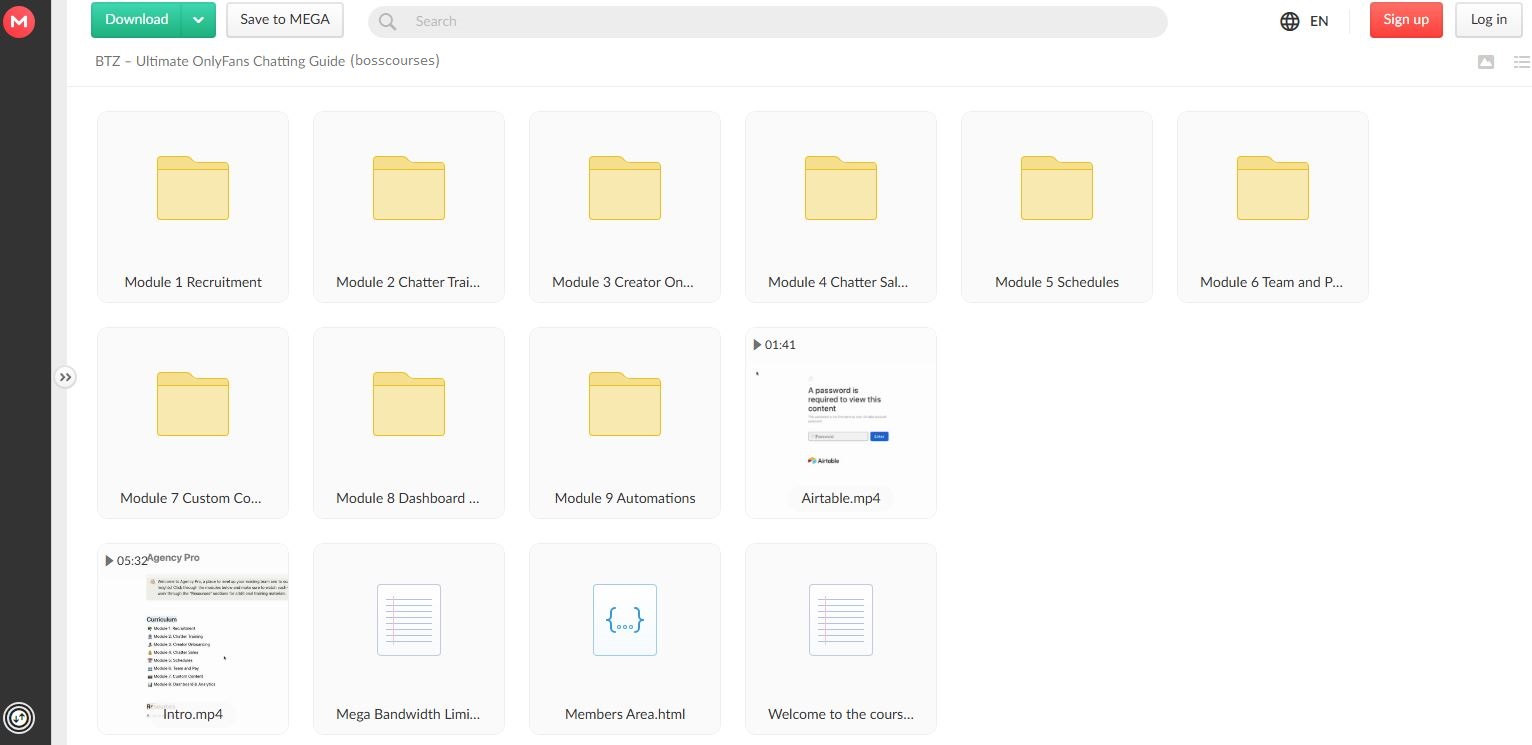Switch to list view
Screen dimensions: 1532x745
pos(1520,62)
